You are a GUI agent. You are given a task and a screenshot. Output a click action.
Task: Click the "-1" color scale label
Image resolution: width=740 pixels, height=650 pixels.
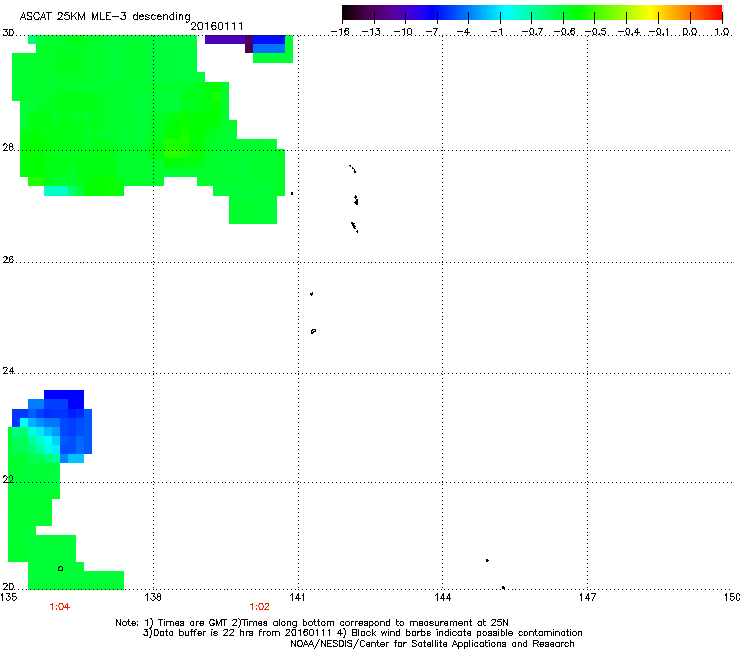click(496, 32)
